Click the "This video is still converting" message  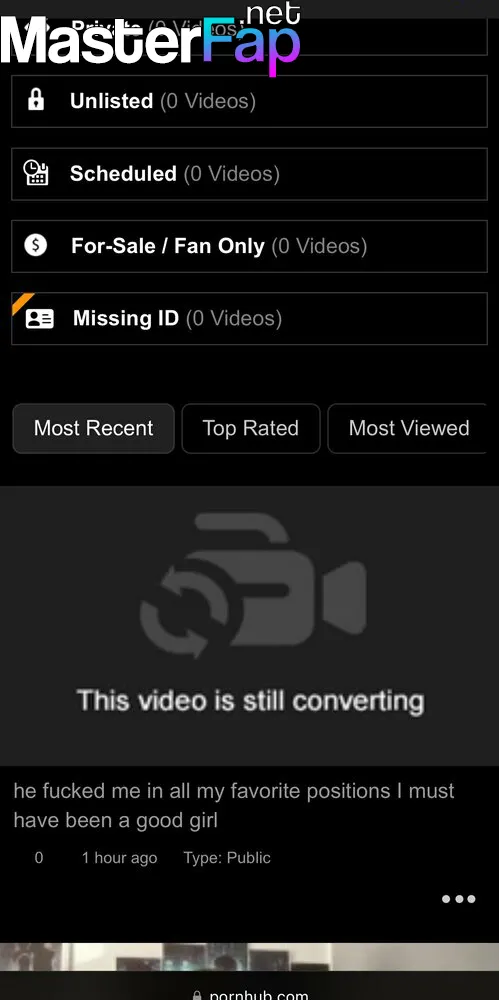tap(250, 701)
